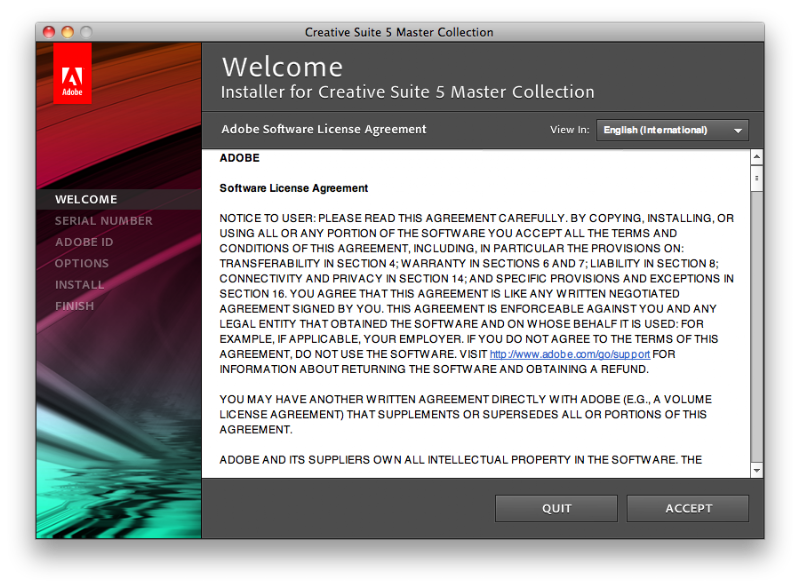Click 'Installer for Creative Suite 5 Master Collection'
This screenshot has width=800, height=588.
(x=407, y=92)
